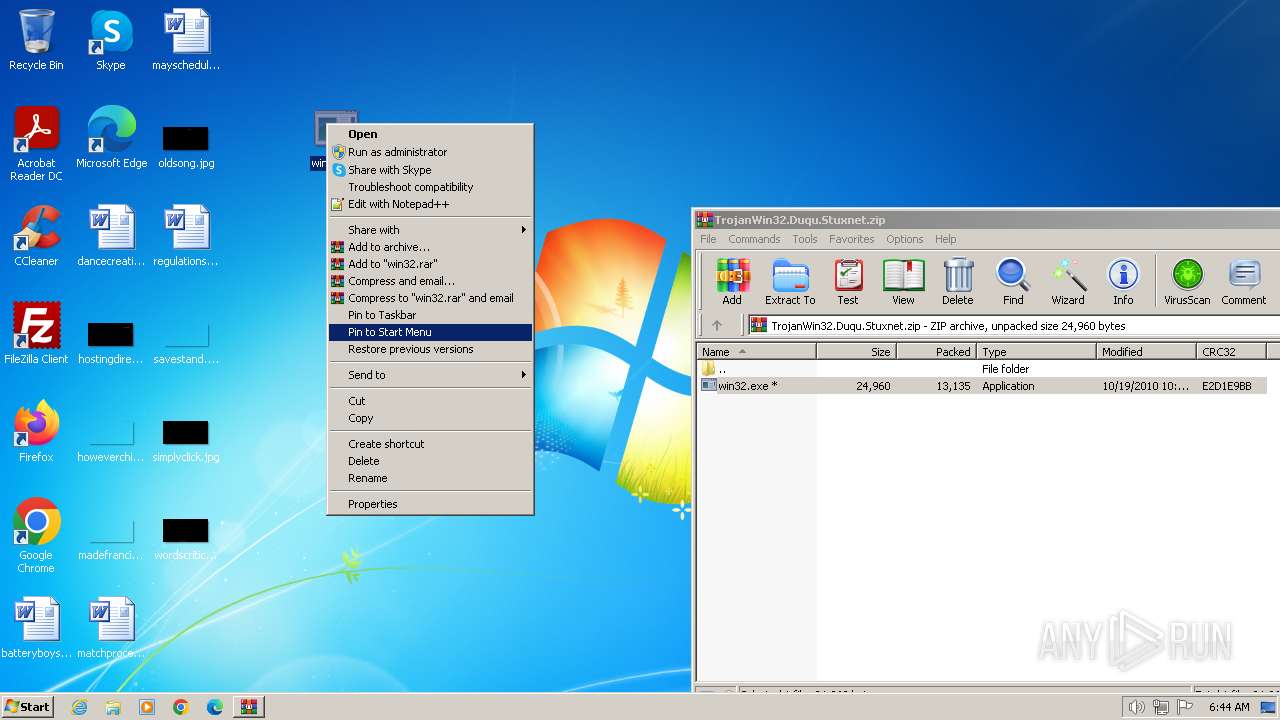This screenshot has width=1280, height=720.
Task: Sort archive list by Name column
Action: (757, 352)
